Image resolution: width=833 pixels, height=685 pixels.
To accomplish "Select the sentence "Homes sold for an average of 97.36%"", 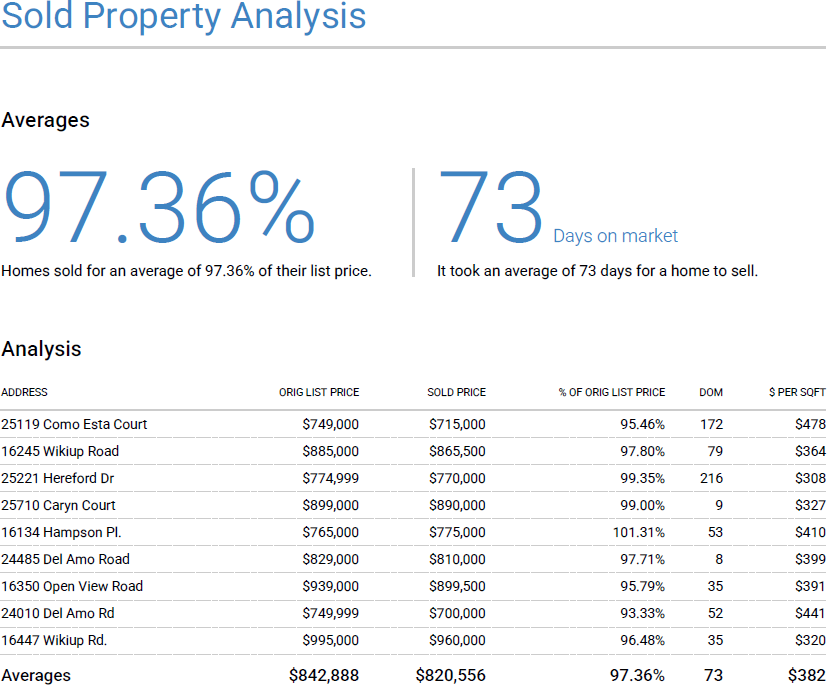I will pos(186,271).
